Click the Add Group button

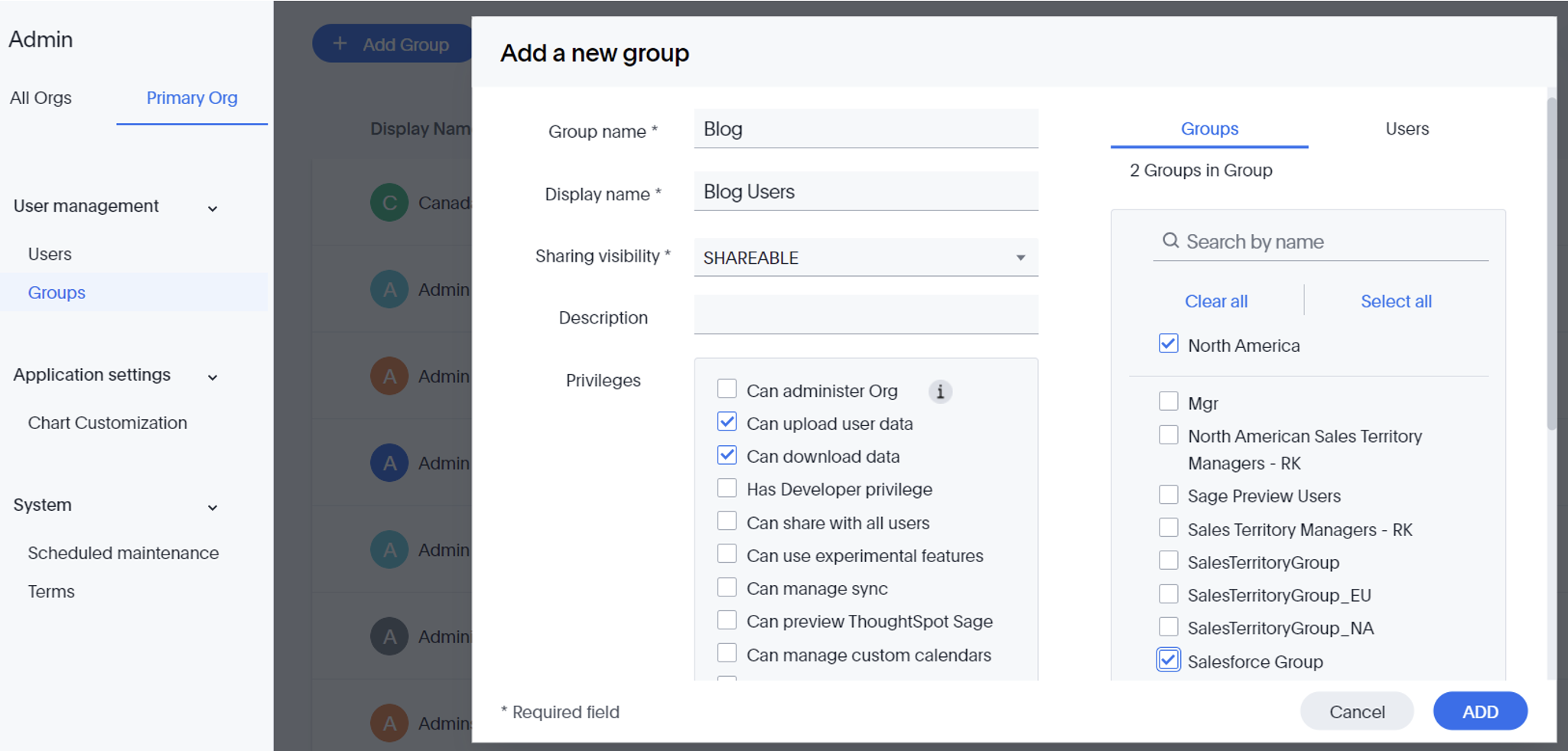pyautogui.click(x=393, y=44)
